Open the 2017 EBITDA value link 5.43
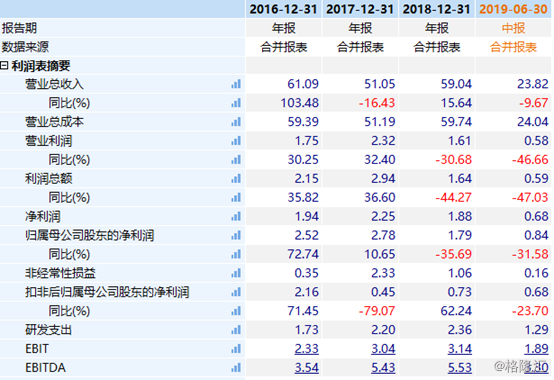The height and width of the screenshot is (380, 554). (x=383, y=368)
